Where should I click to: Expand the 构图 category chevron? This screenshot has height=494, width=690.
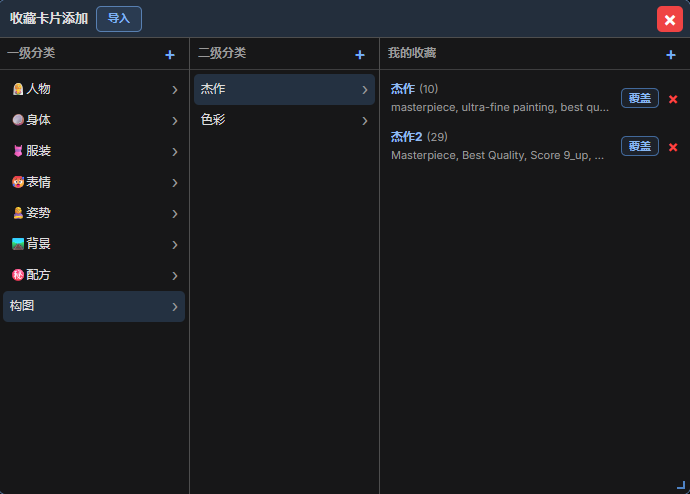tap(175, 307)
